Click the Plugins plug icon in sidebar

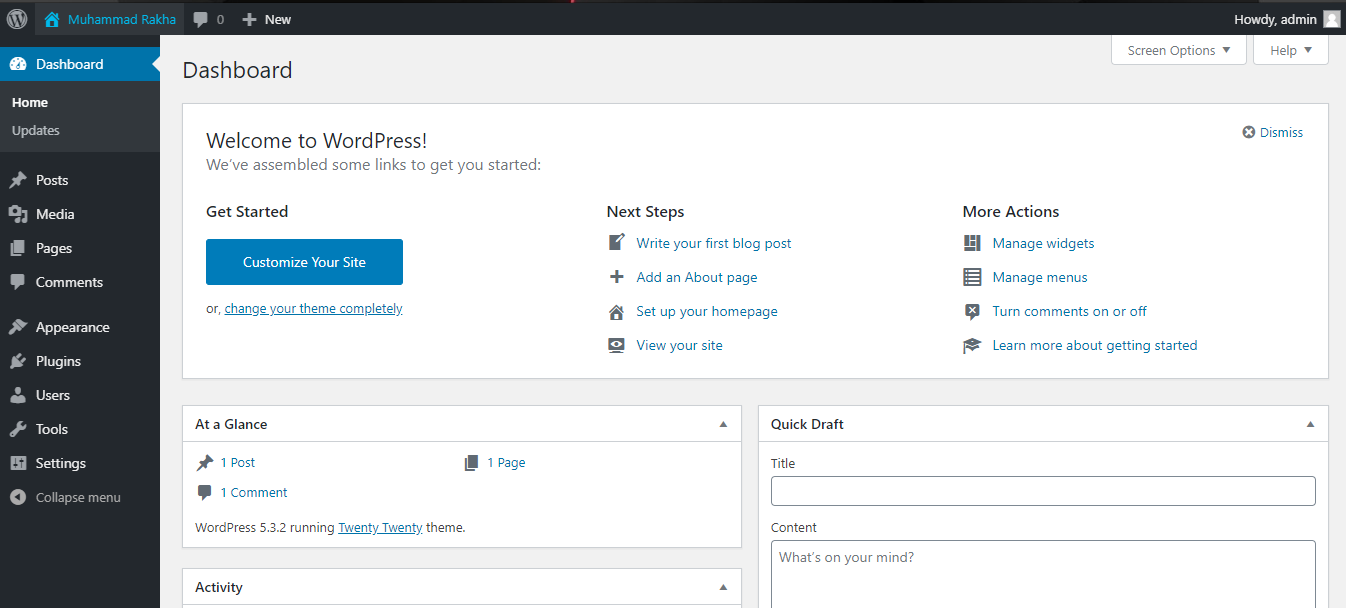click(x=18, y=361)
